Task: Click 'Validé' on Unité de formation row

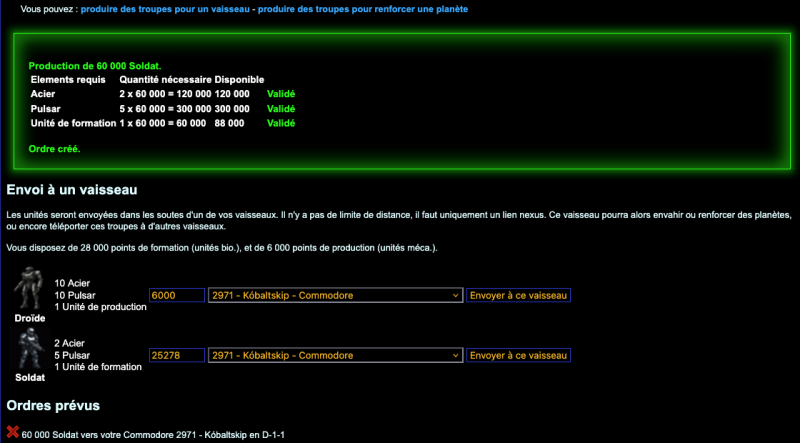Action: coord(281,123)
